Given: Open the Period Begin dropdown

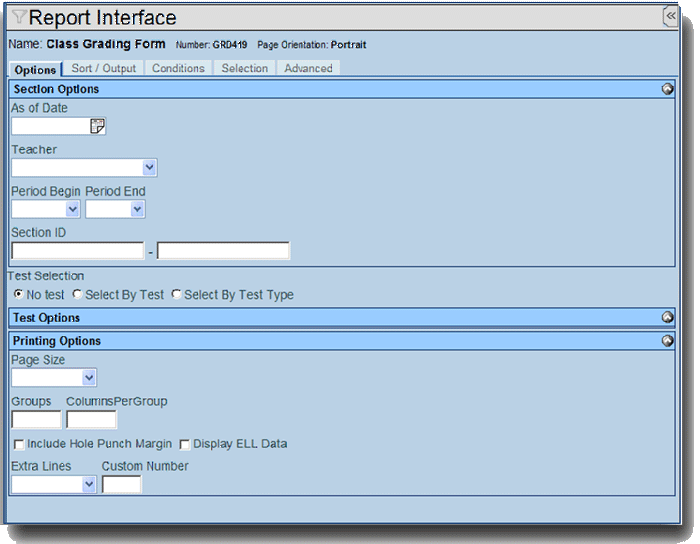Looking at the screenshot, I should (x=72, y=210).
